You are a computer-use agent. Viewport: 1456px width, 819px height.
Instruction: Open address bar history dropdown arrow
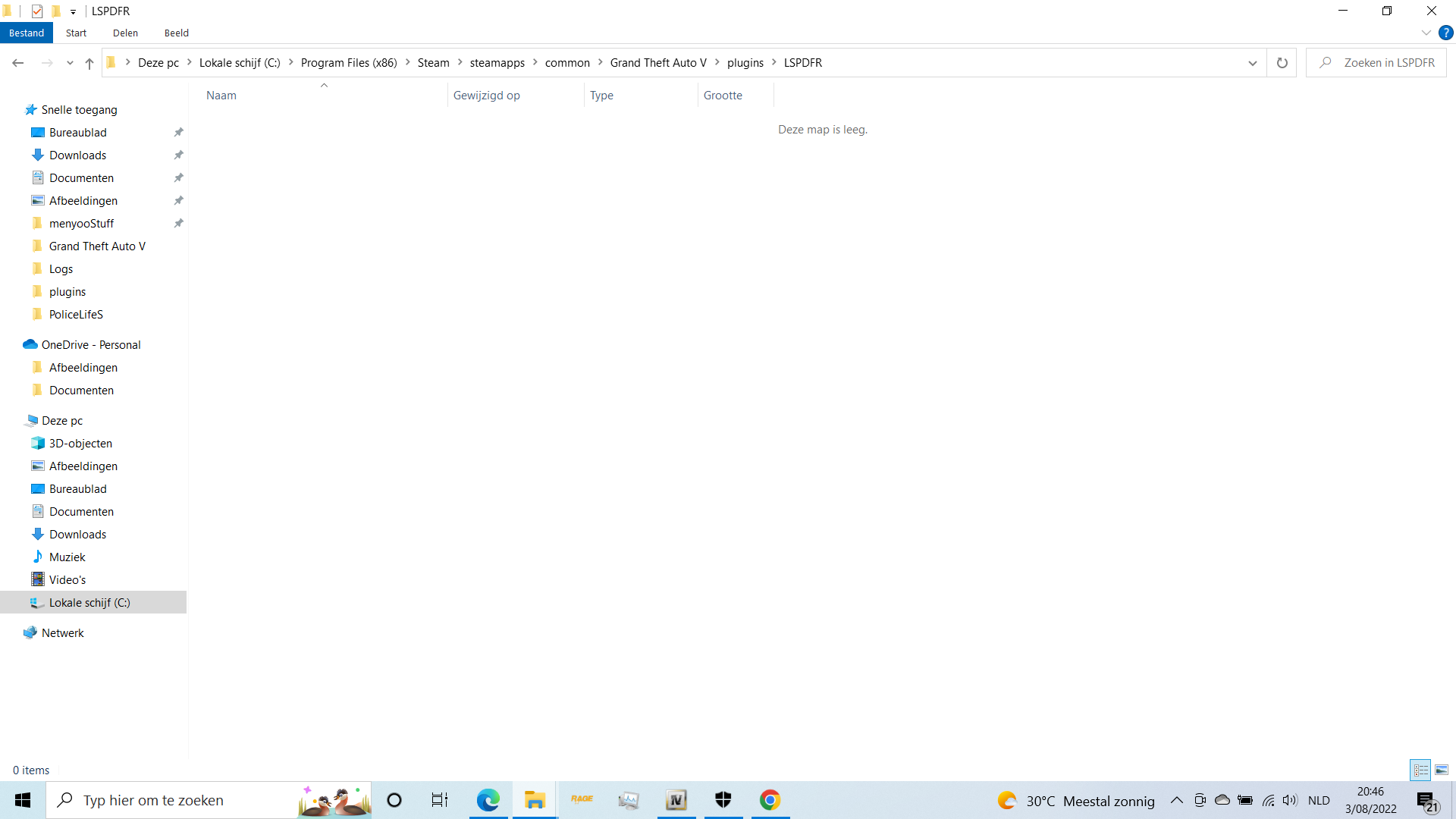(x=1252, y=63)
